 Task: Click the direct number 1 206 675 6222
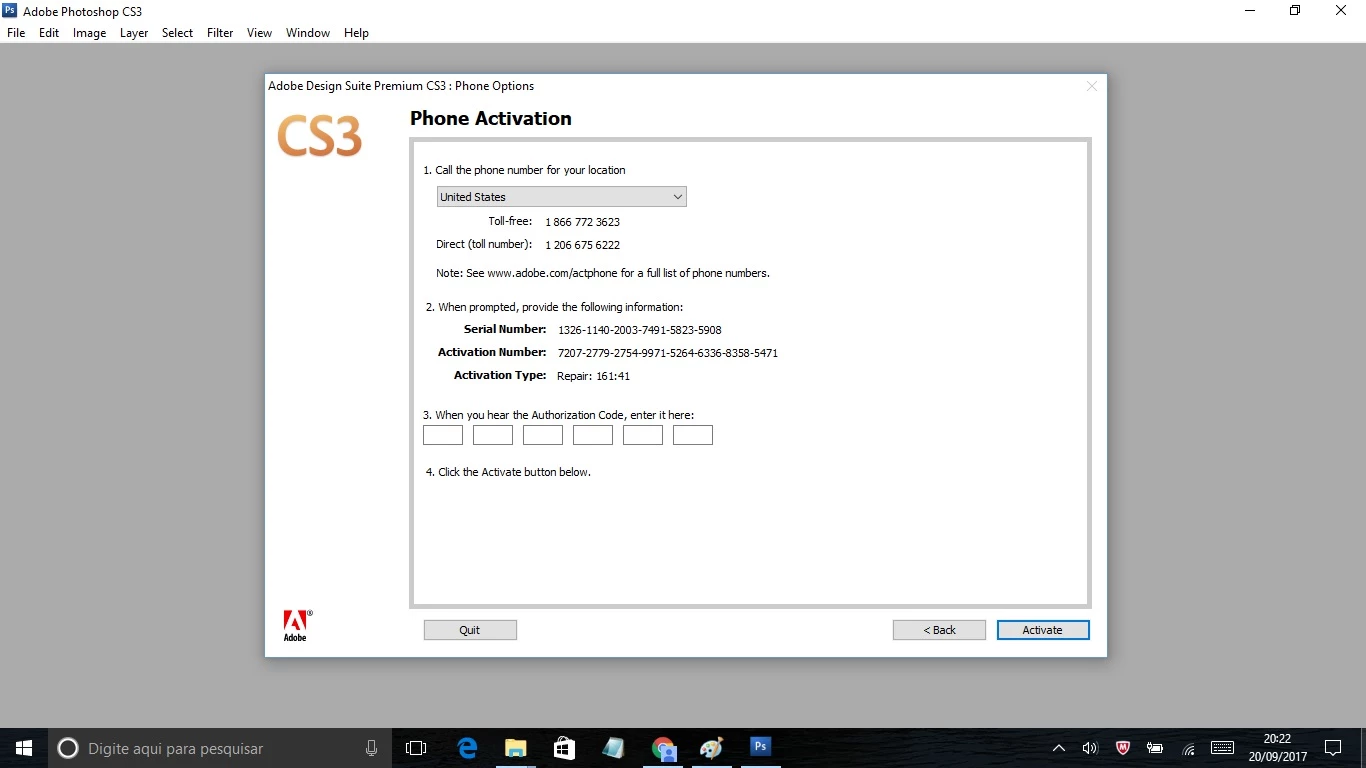coord(582,245)
